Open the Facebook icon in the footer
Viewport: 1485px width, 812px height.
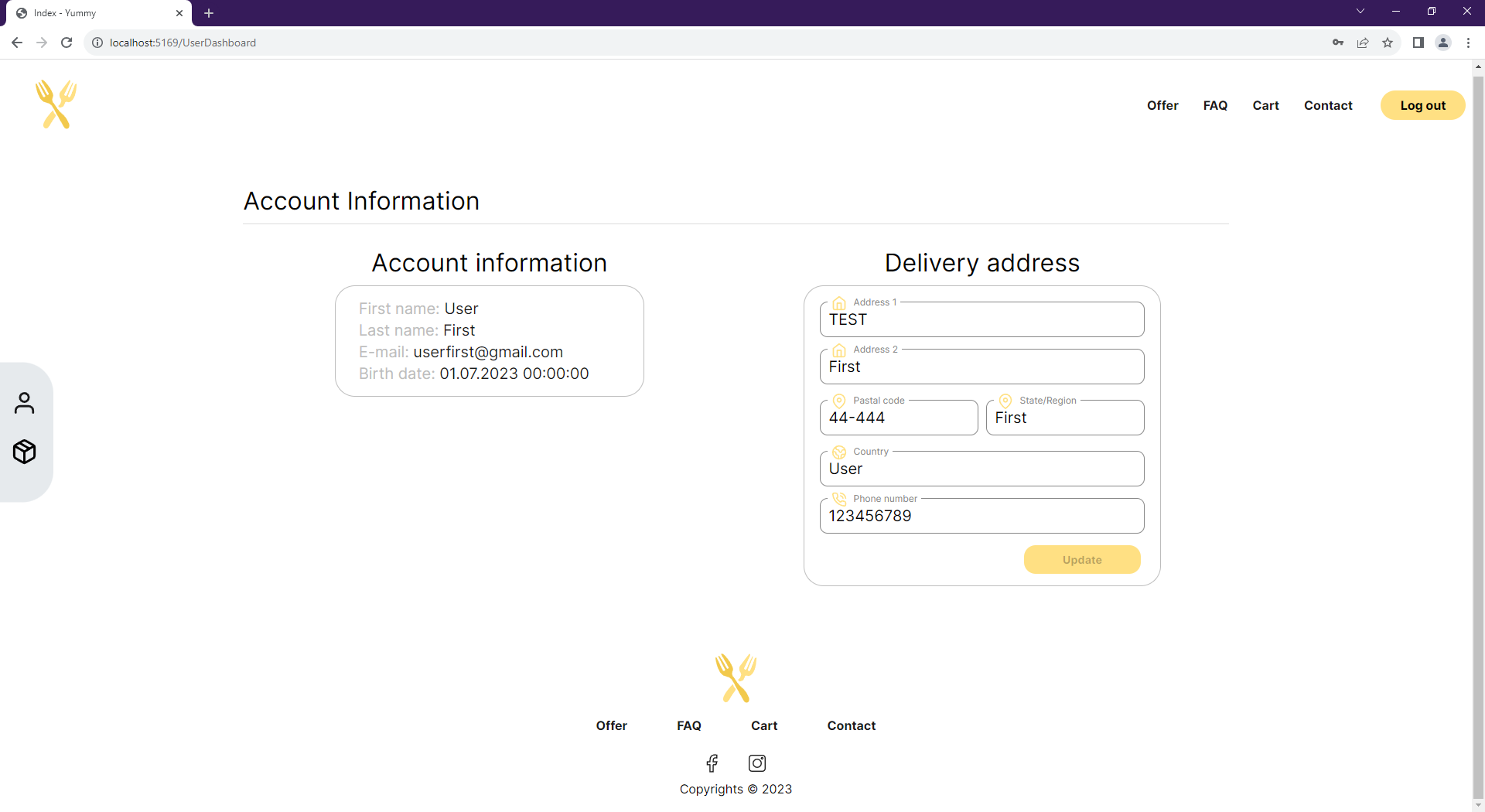(712, 763)
